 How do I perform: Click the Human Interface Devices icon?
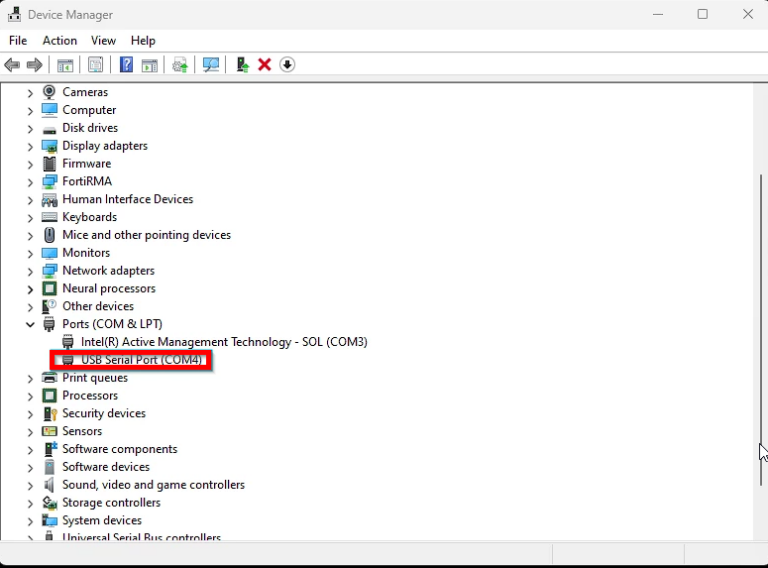click(x=49, y=199)
